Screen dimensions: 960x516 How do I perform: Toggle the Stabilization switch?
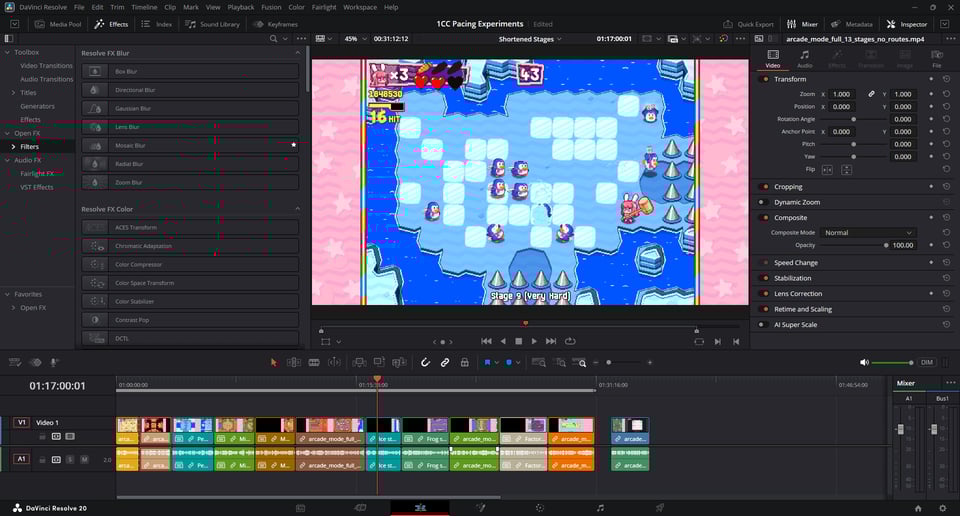764,278
